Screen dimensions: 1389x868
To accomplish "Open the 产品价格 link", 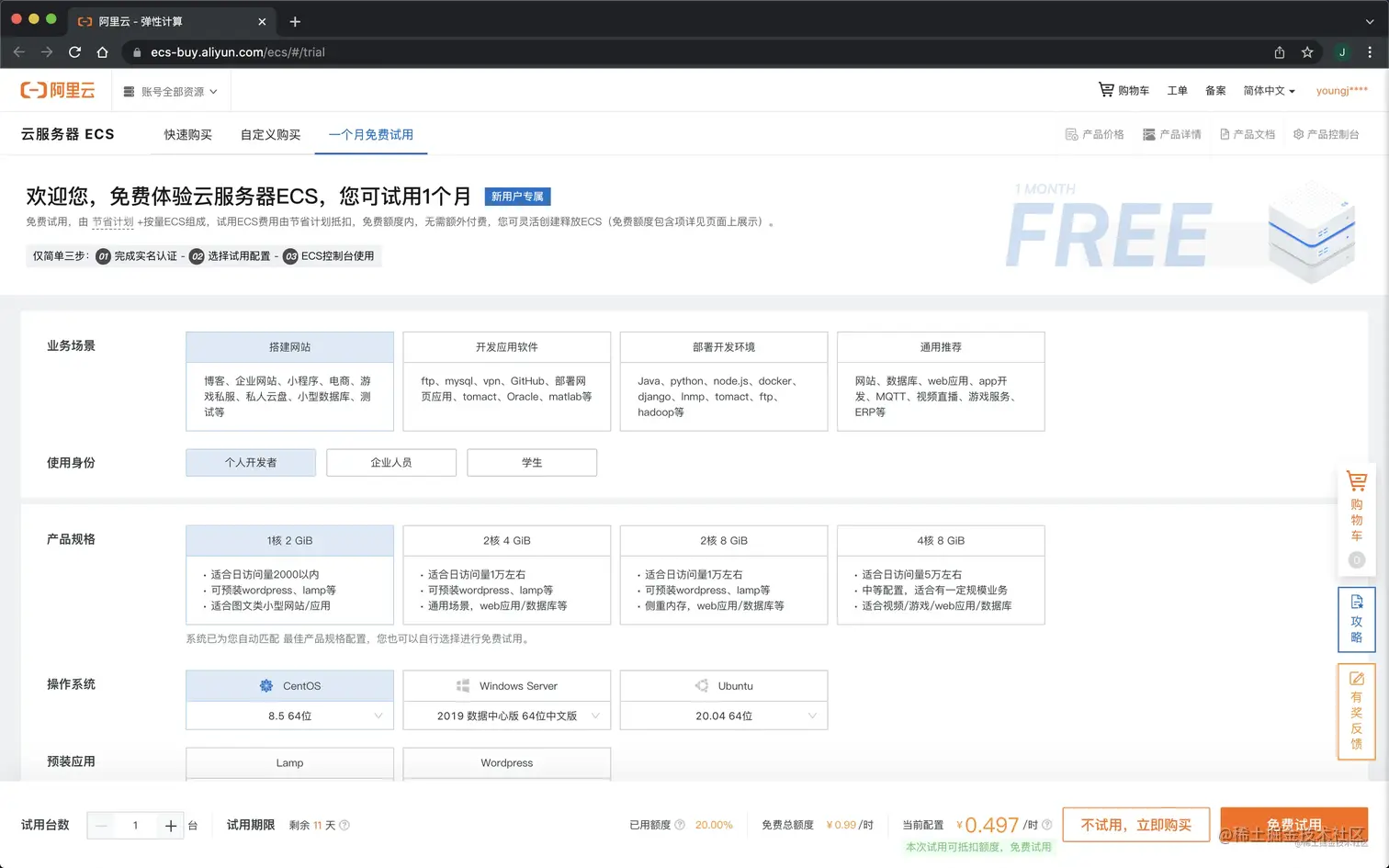I will coord(1095,134).
